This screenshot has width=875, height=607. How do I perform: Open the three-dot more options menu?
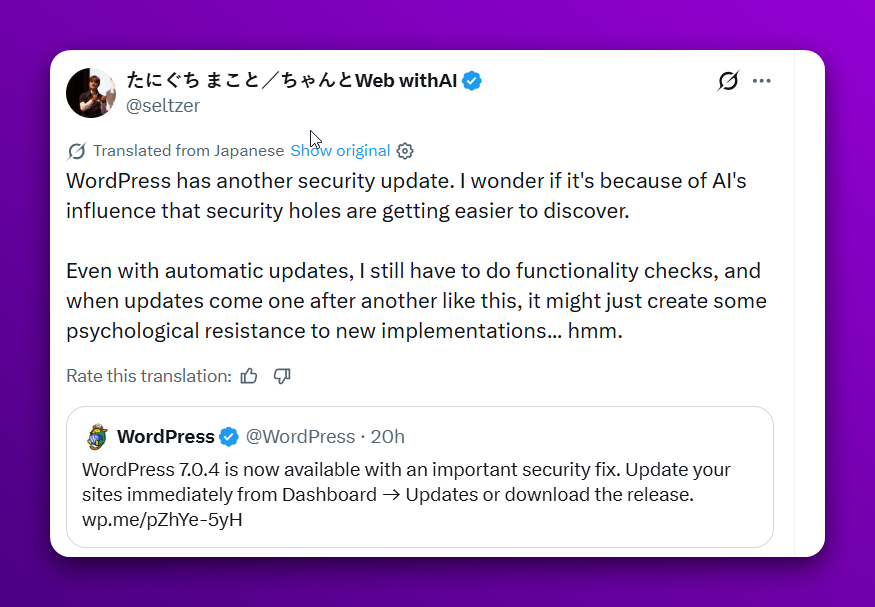[x=761, y=81]
